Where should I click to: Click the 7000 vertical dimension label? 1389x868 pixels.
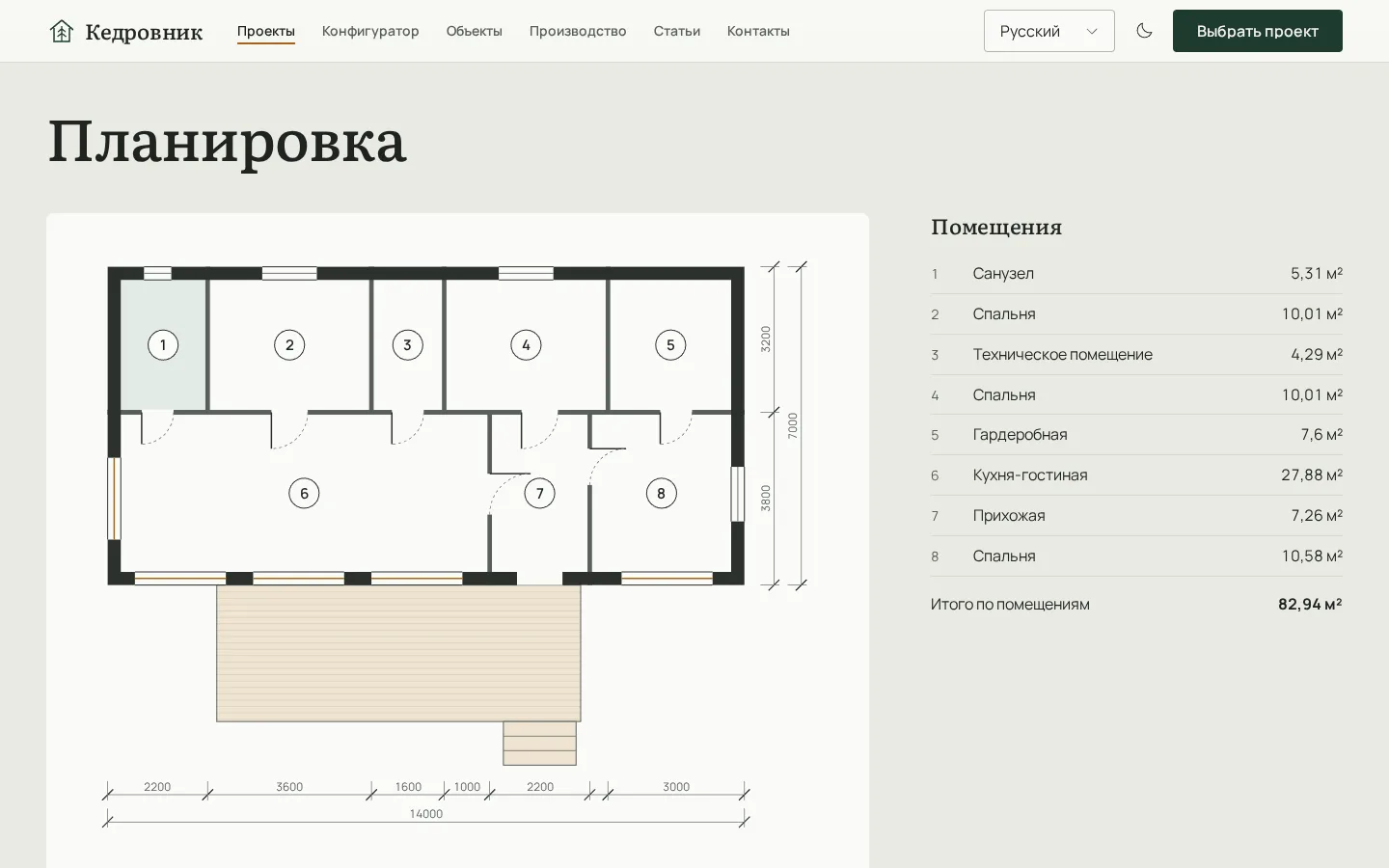point(793,425)
